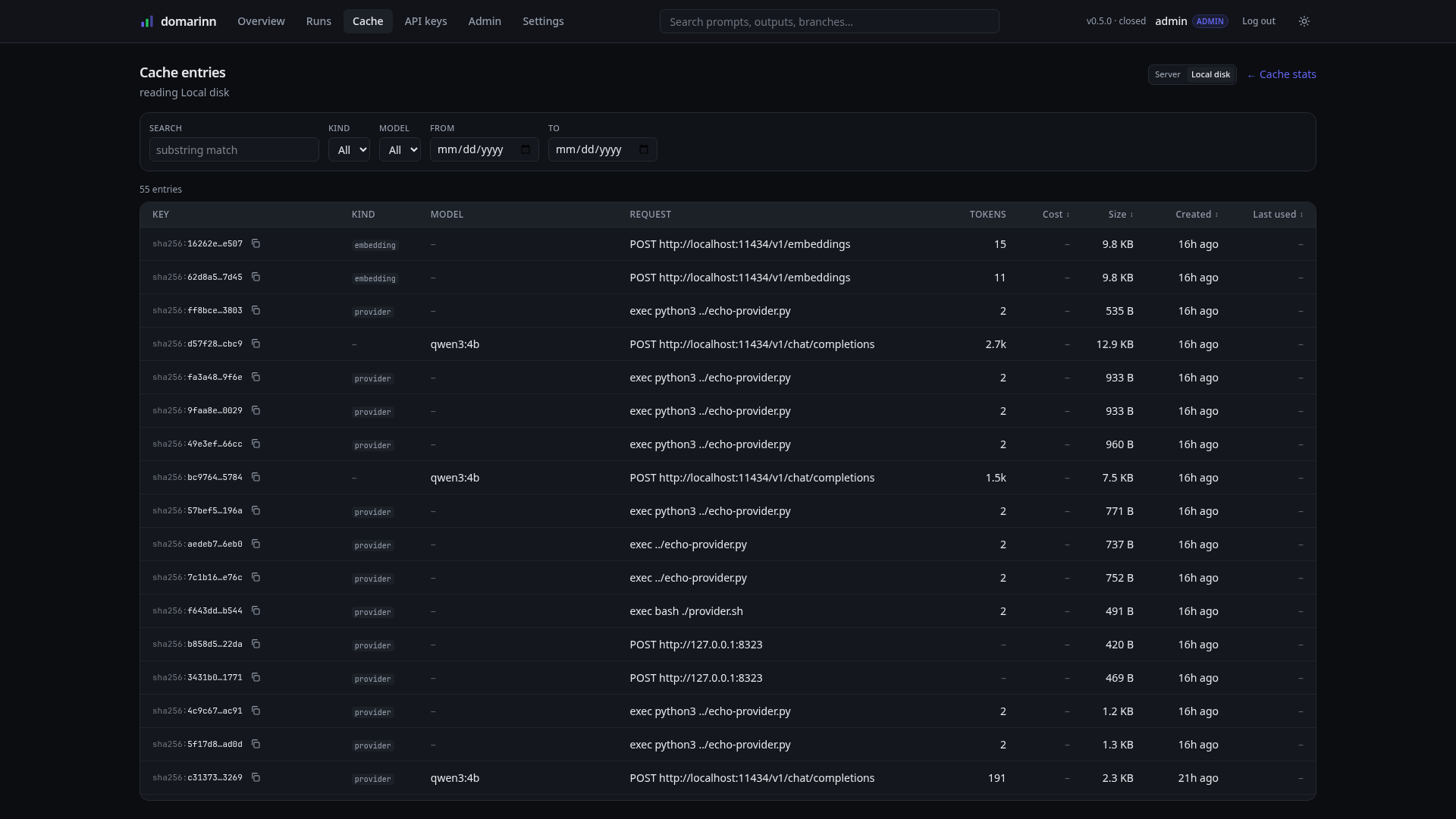The width and height of the screenshot is (1456, 819).
Task: Copy key sha256:aedeb7…6eb0
Action: coord(256,544)
